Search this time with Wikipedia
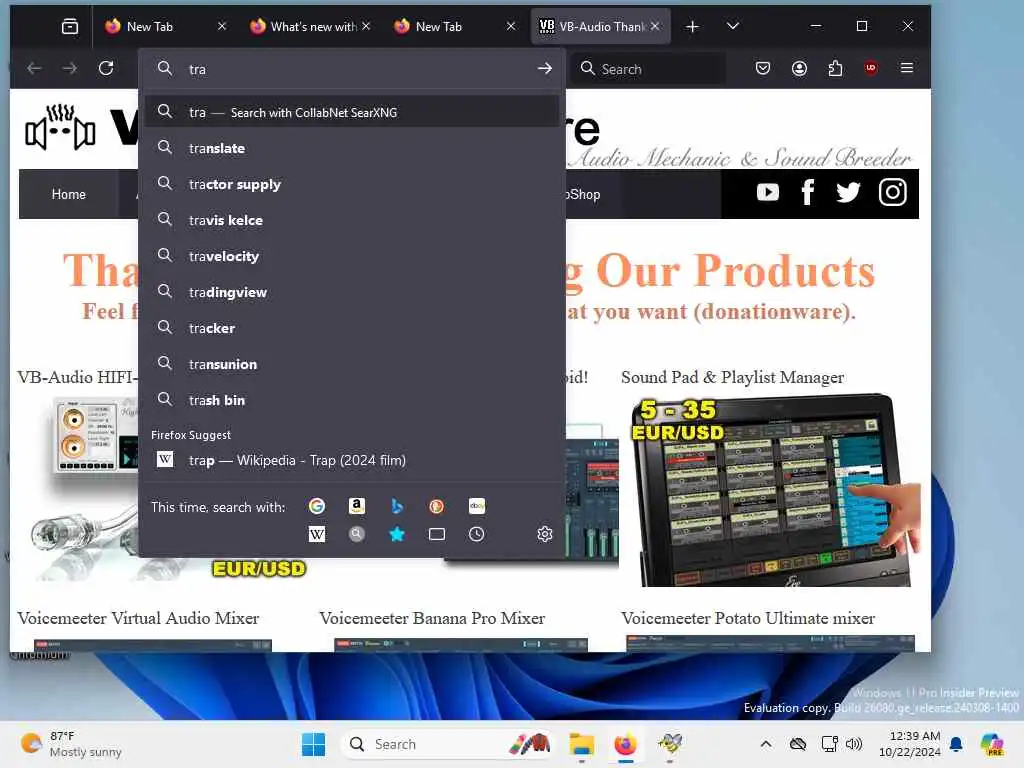The height and width of the screenshot is (768, 1024). pyautogui.click(x=317, y=534)
